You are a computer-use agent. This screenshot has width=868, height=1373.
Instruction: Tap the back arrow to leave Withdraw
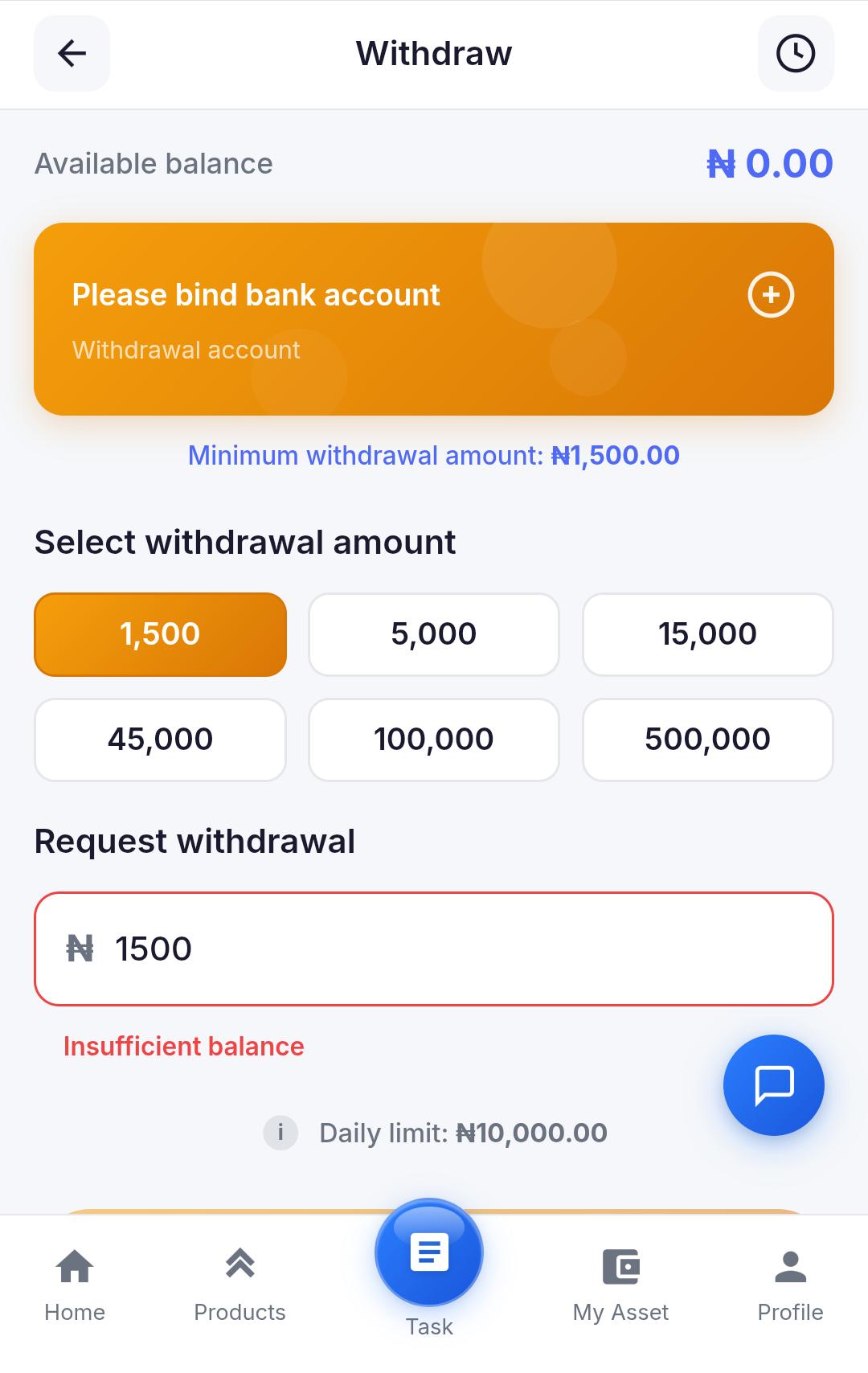72,53
